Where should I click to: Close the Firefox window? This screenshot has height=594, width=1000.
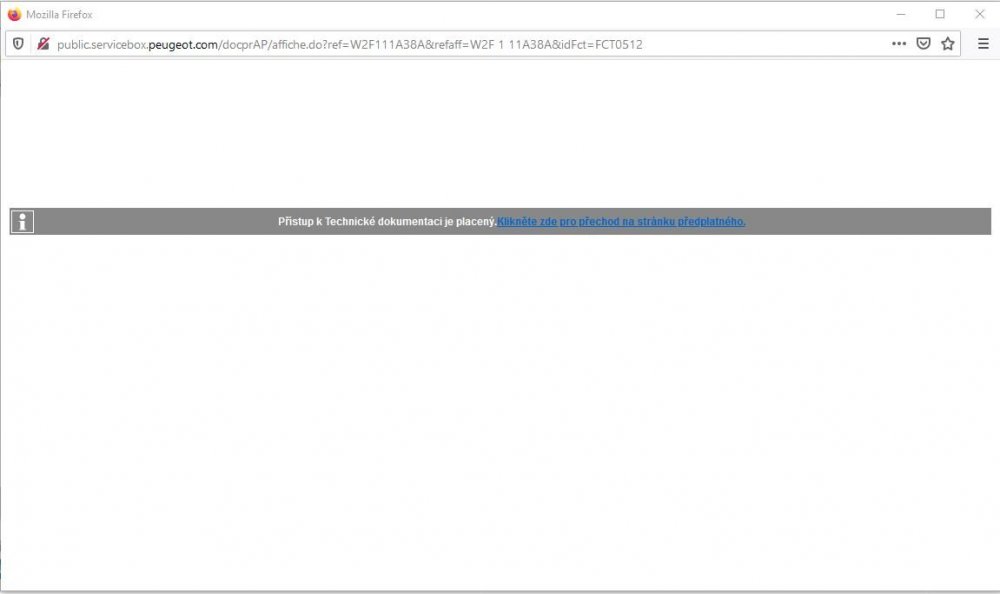coord(980,14)
